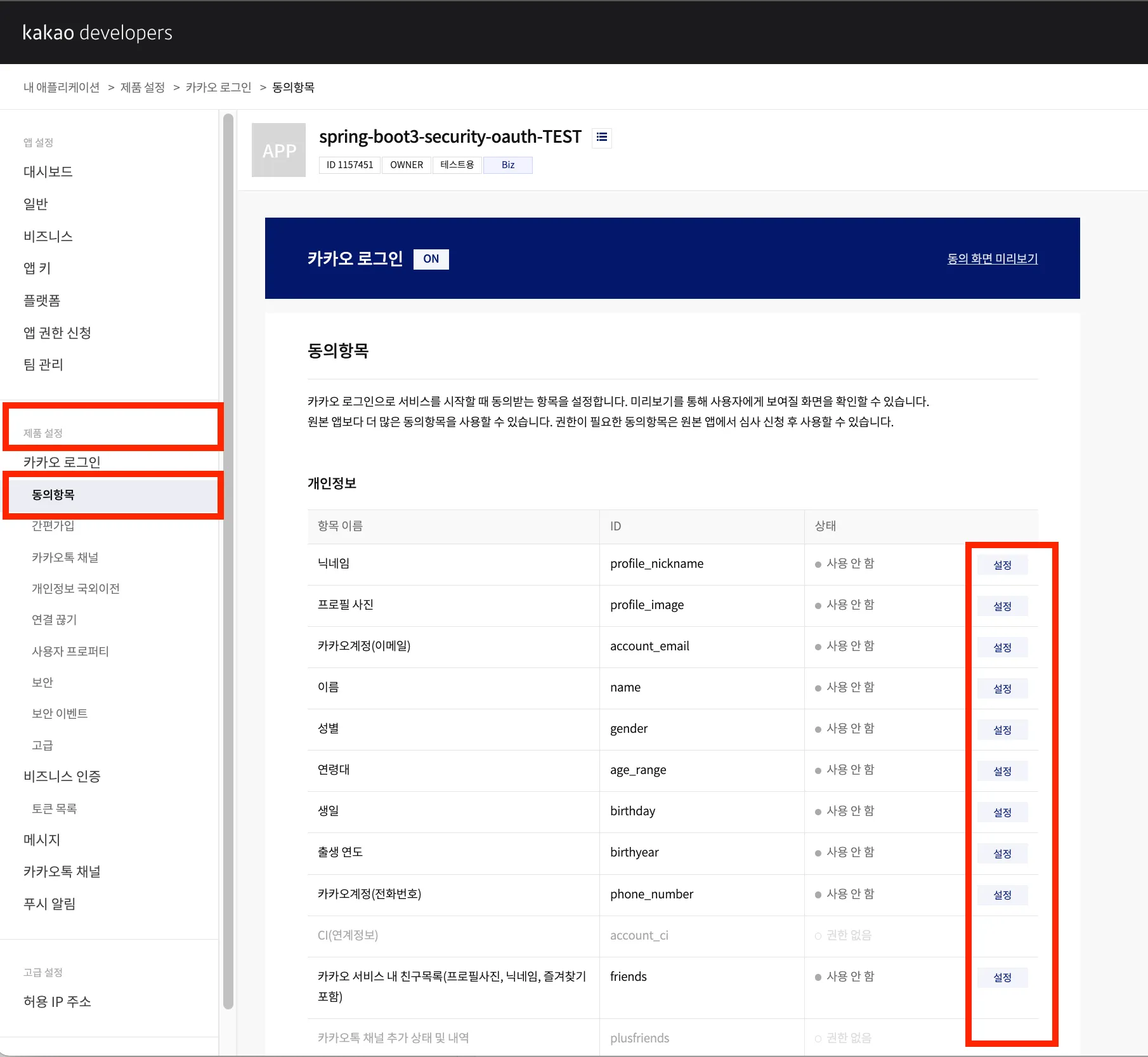This screenshot has height=1057, width=1148.
Task: Click the 사용 안 함 status for 성별
Action: coord(845,728)
